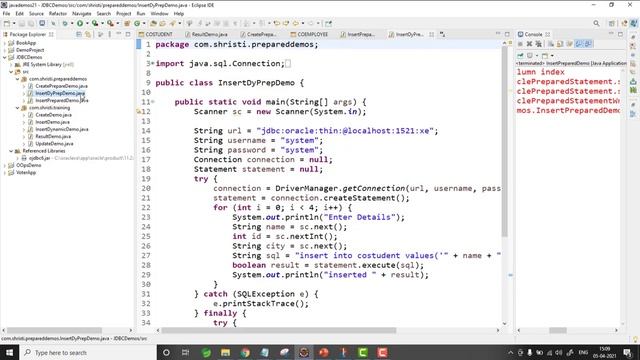Expand the BookApp project
Screen dimensions: 640x360
click(4, 43)
